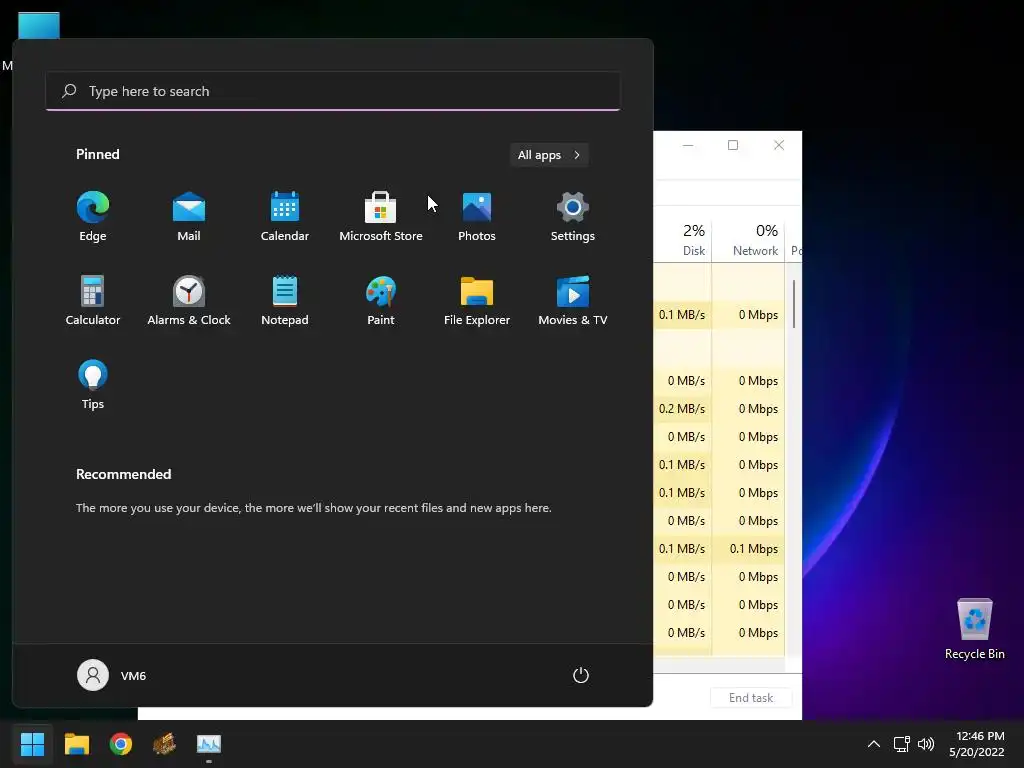Launch Alarms & Clock

pos(189,300)
